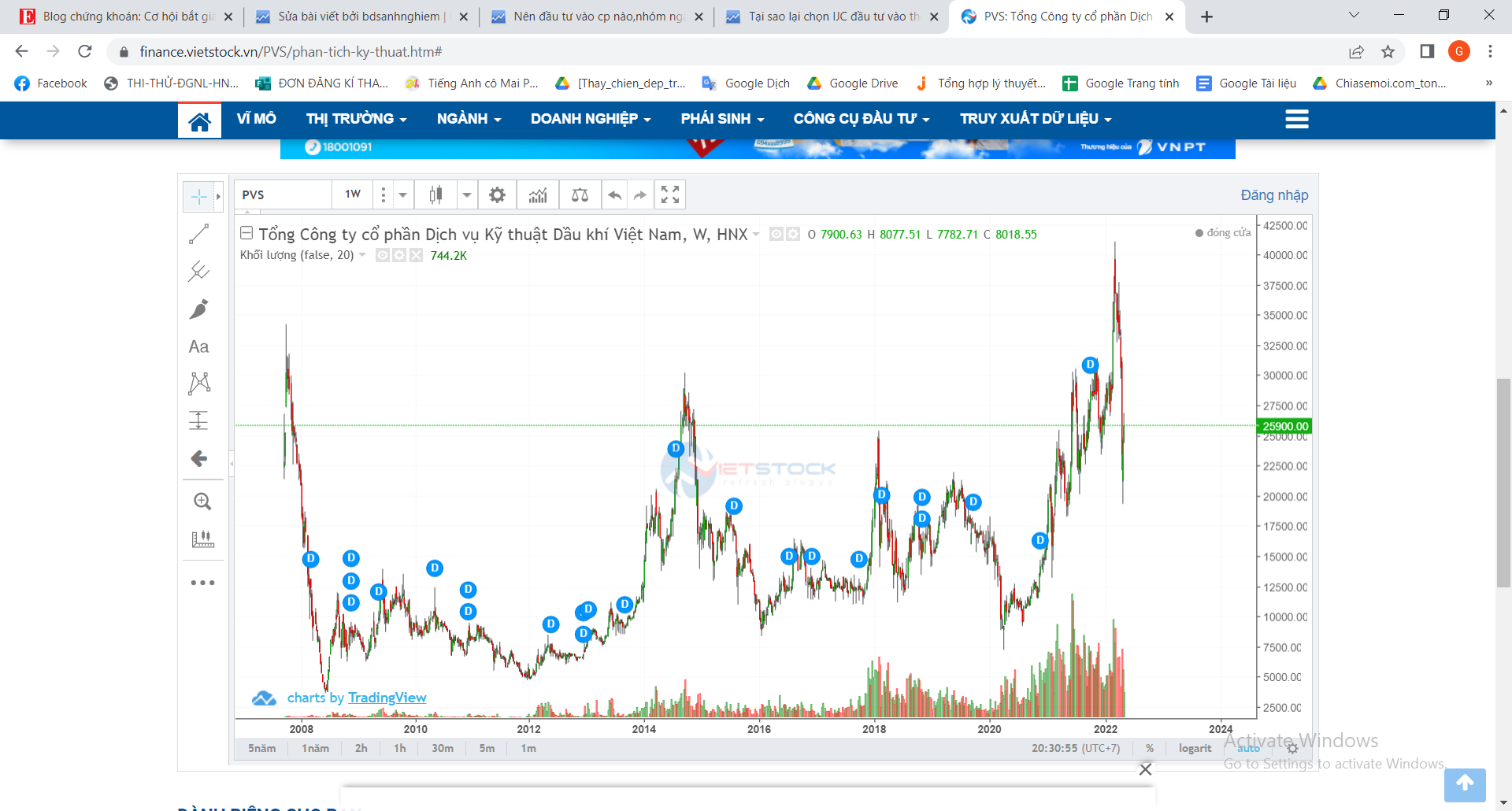The height and width of the screenshot is (811, 1512).
Task: Expand the chart style dropdown arrow
Action: point(467,194)
